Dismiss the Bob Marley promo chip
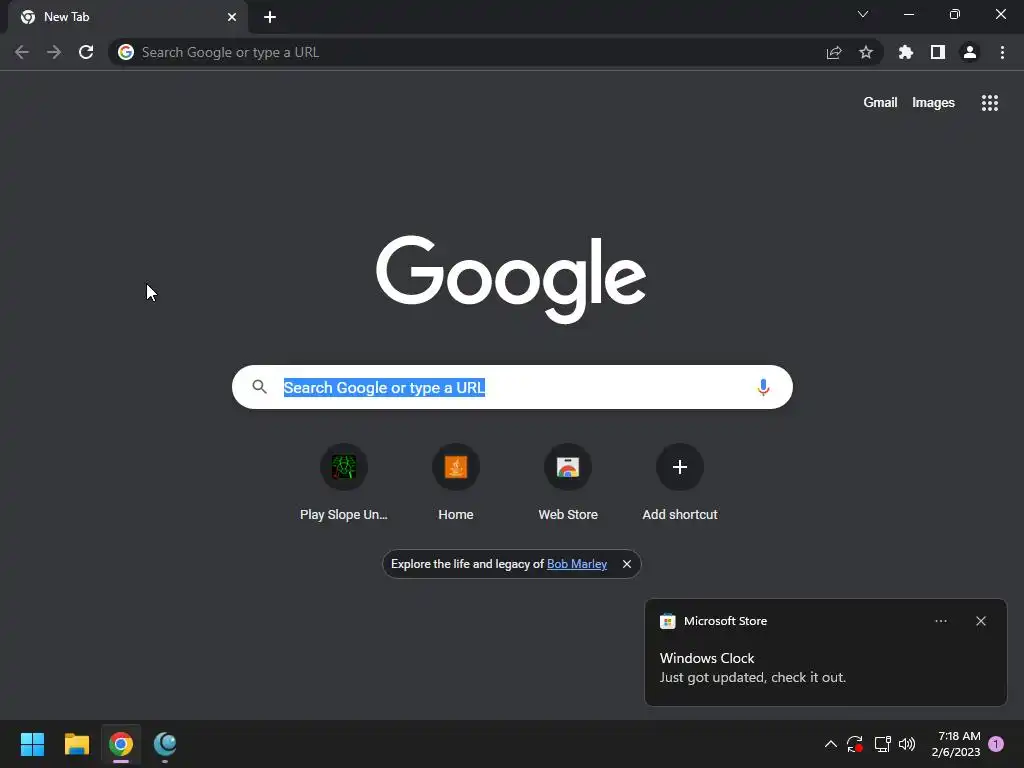This screenshot has width=1024, height=768. 627,564
